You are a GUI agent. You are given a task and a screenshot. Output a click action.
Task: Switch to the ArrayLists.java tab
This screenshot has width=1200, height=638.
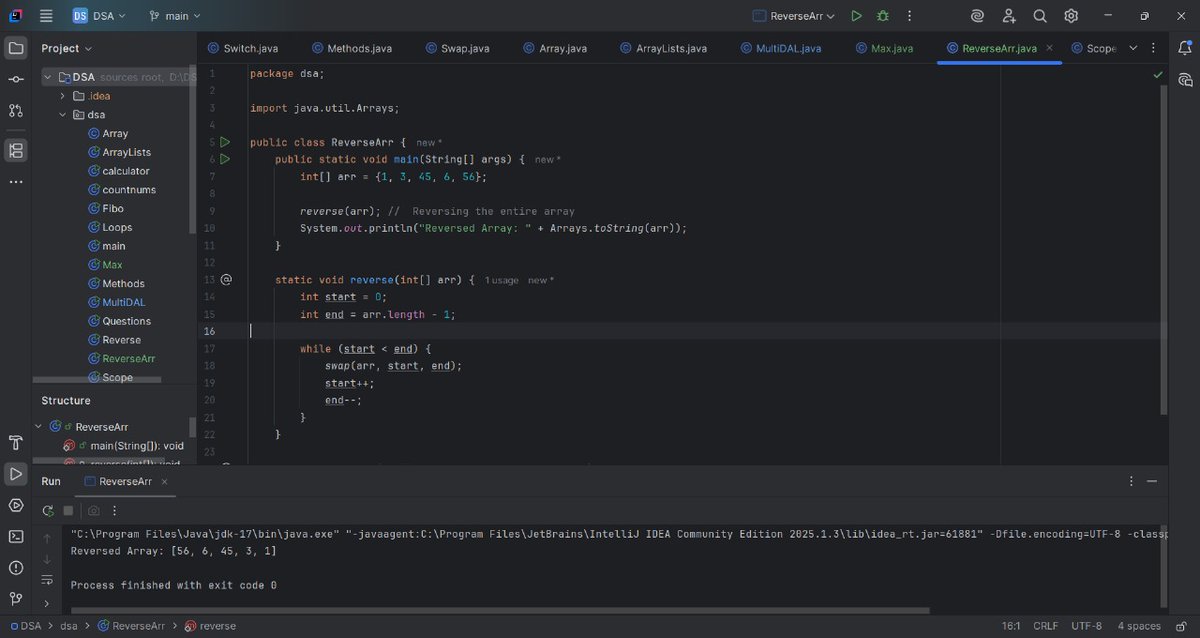pos(663,48)
